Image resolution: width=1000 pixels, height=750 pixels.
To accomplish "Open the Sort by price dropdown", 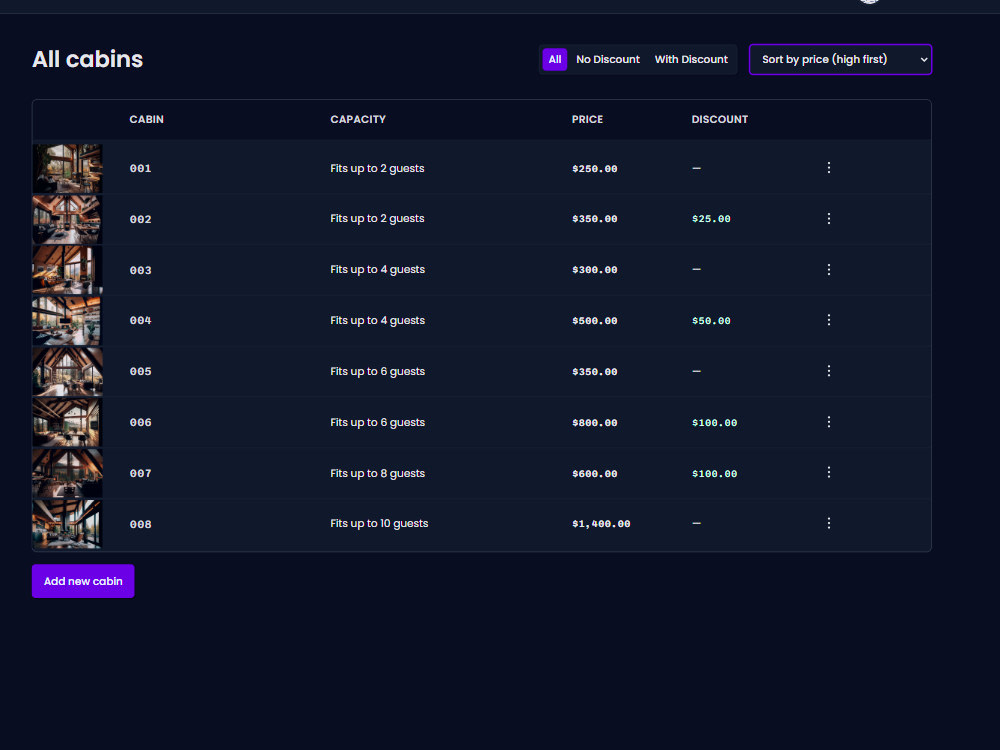I will [x=840, y=59].
